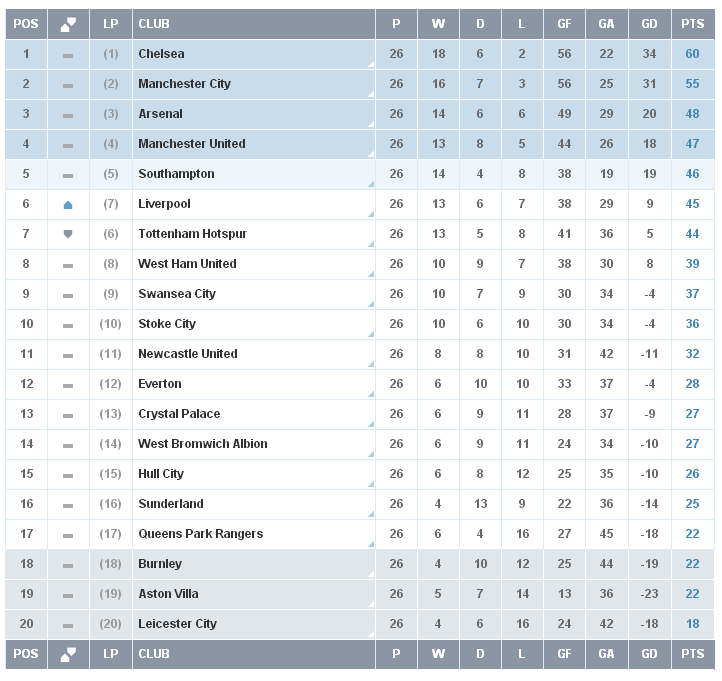Expand the Manchester United row corner triangle
Screen dimensions: 722x681
click(371, 154)
